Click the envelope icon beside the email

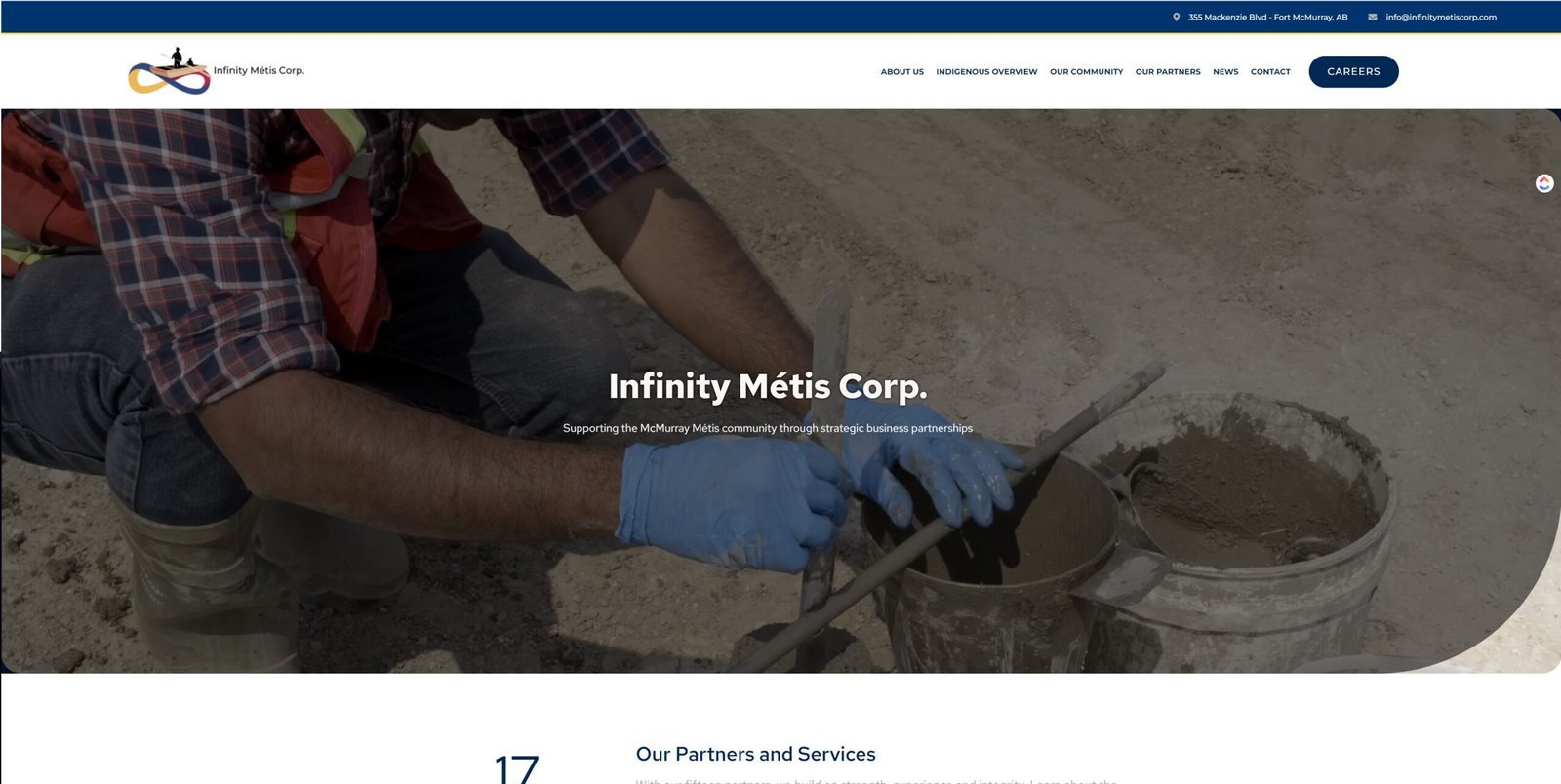pos(1373,17)
